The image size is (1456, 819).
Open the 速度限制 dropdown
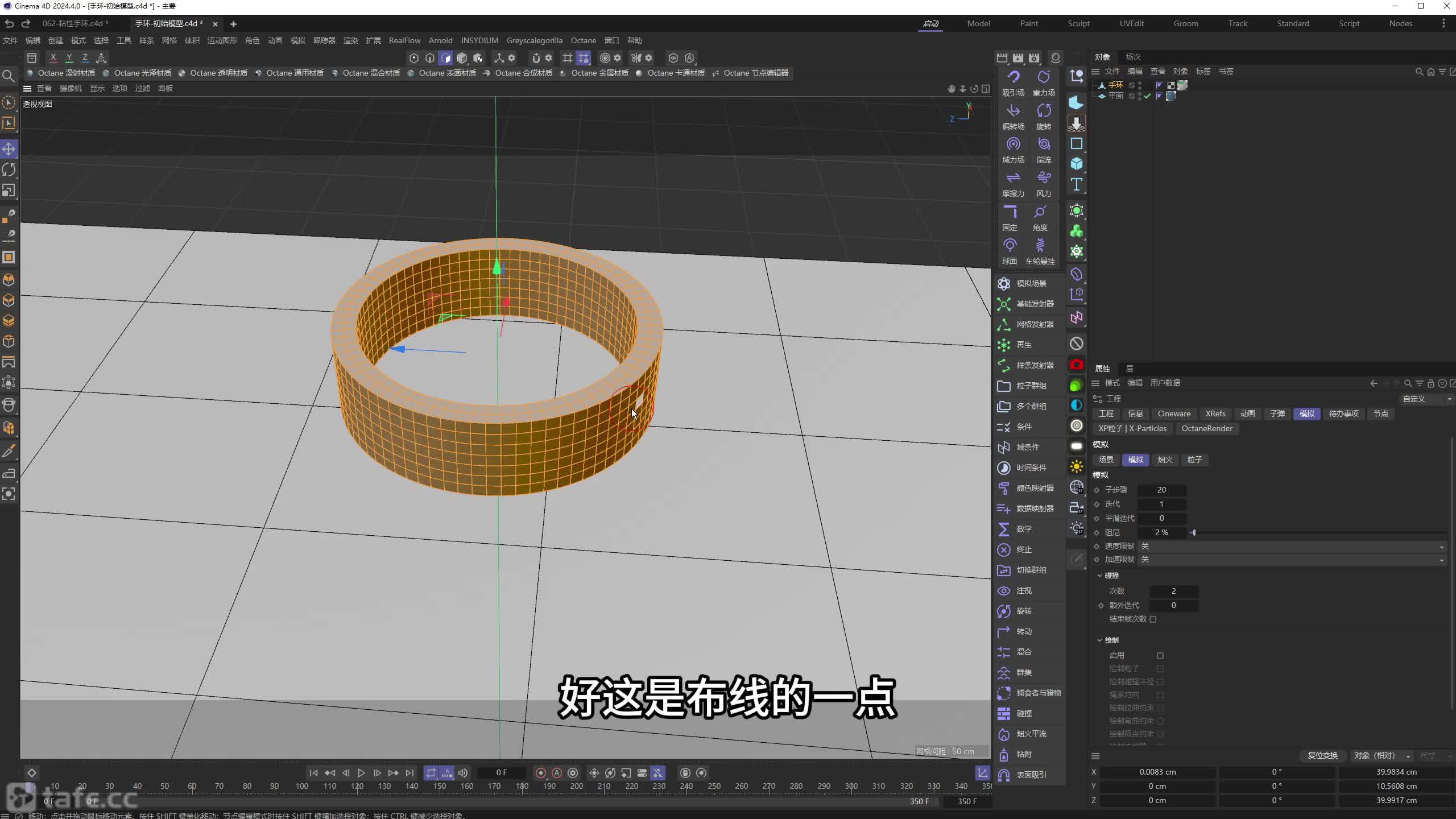pyautogui.click(x=1291, y=547)
